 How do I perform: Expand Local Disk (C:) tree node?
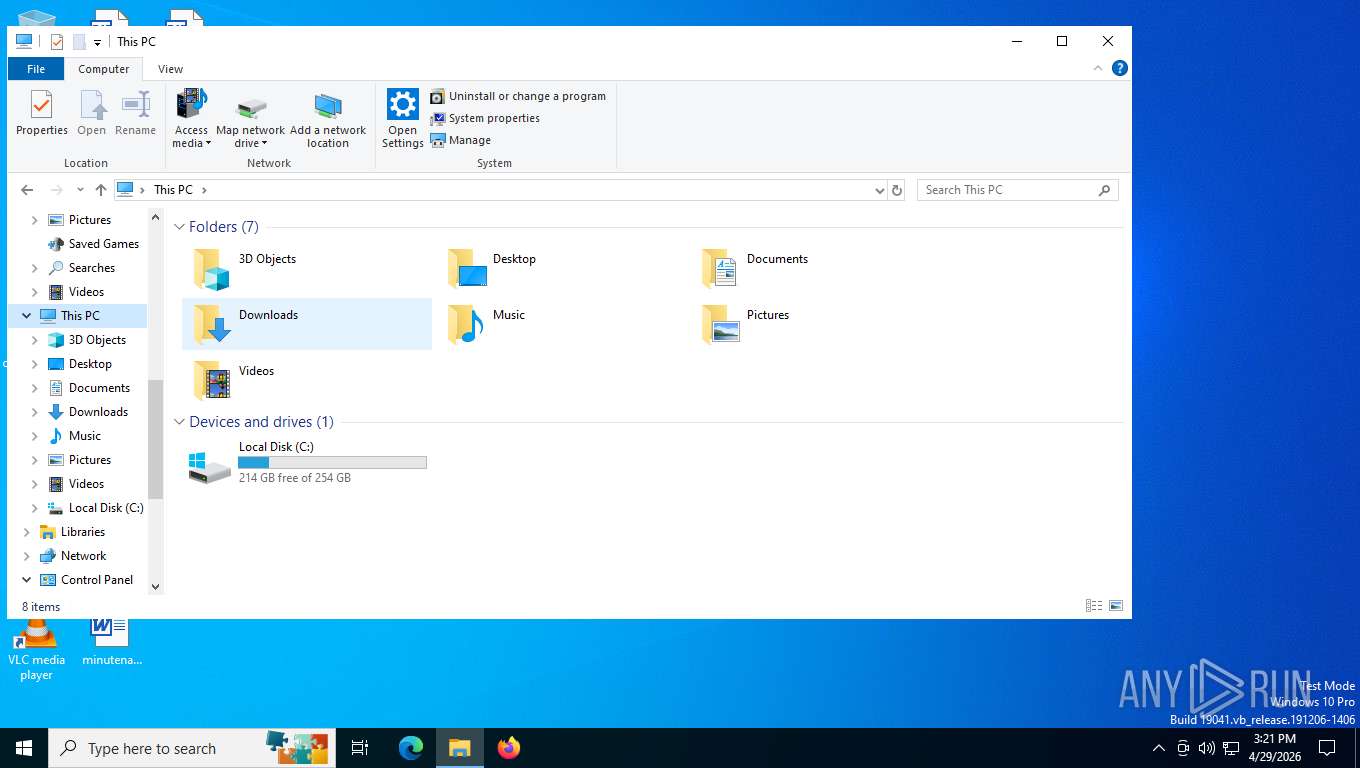[35, 508]
